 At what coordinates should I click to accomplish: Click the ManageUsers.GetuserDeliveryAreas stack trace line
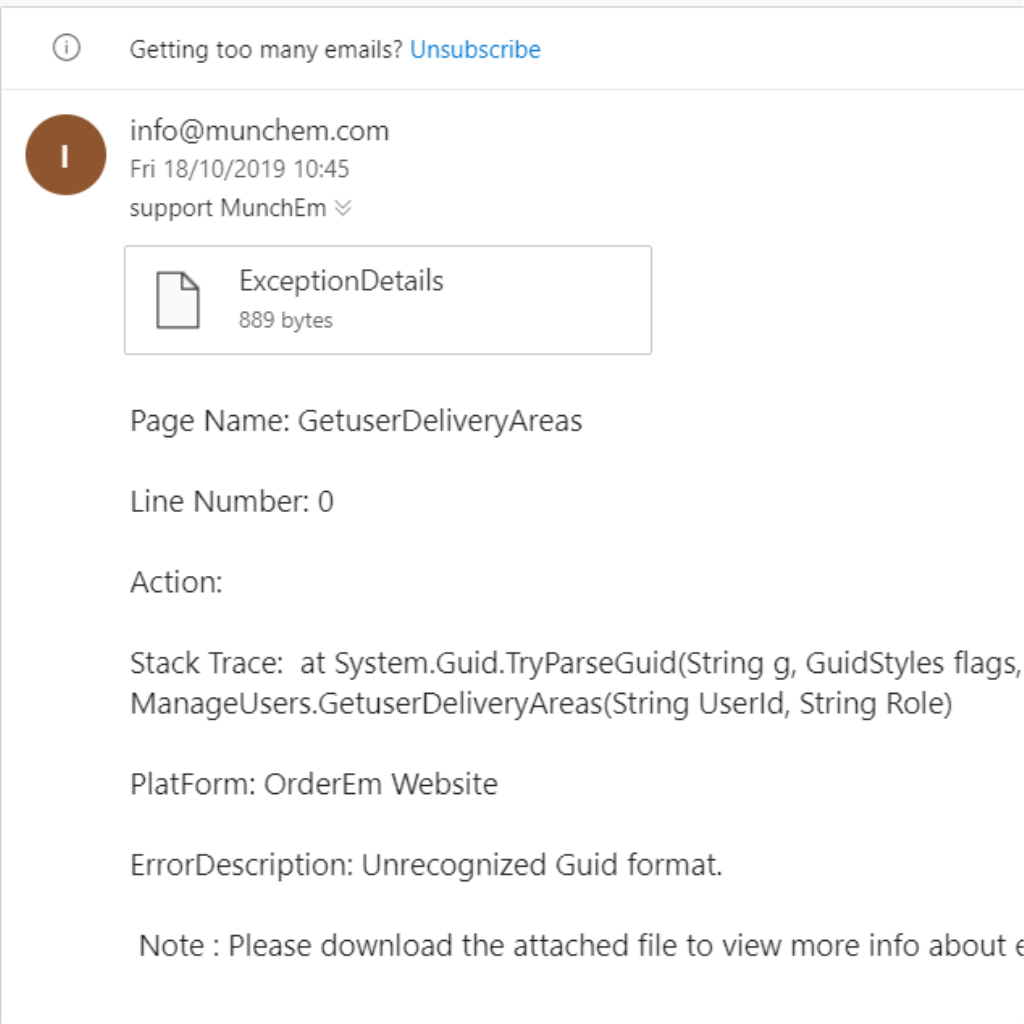(x=540, y=703)
